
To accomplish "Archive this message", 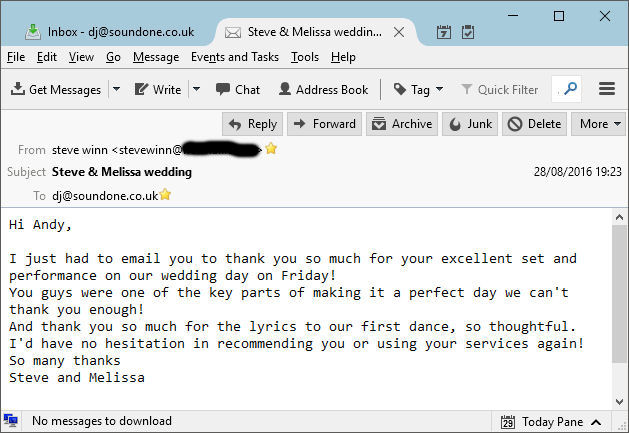I will coord(400,124).
